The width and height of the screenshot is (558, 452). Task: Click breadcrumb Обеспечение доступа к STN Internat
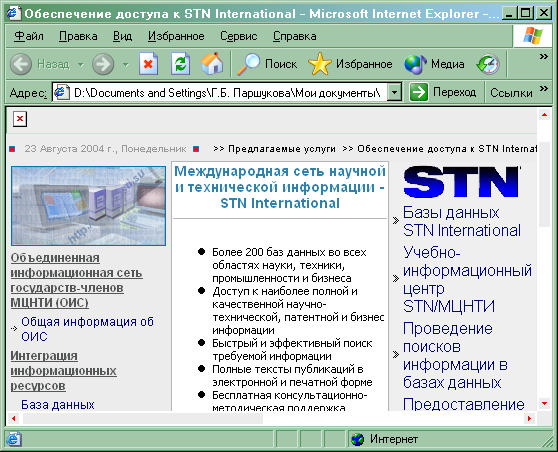[x=447, y=149]
